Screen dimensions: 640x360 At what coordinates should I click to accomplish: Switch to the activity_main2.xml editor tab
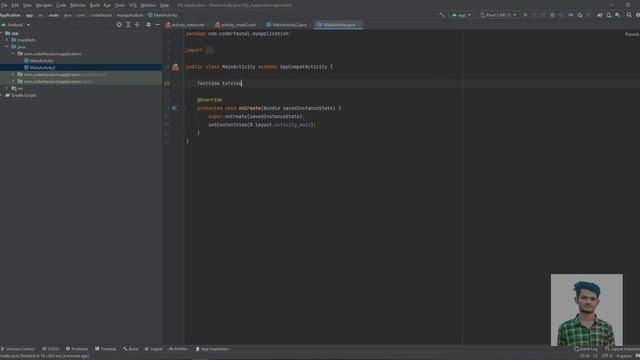click(x=236, y=25)
